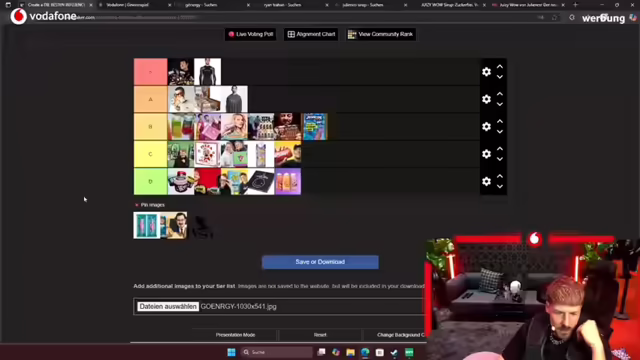Move tier A row up with arrow

pyautogui.click(x=500, y=94)
